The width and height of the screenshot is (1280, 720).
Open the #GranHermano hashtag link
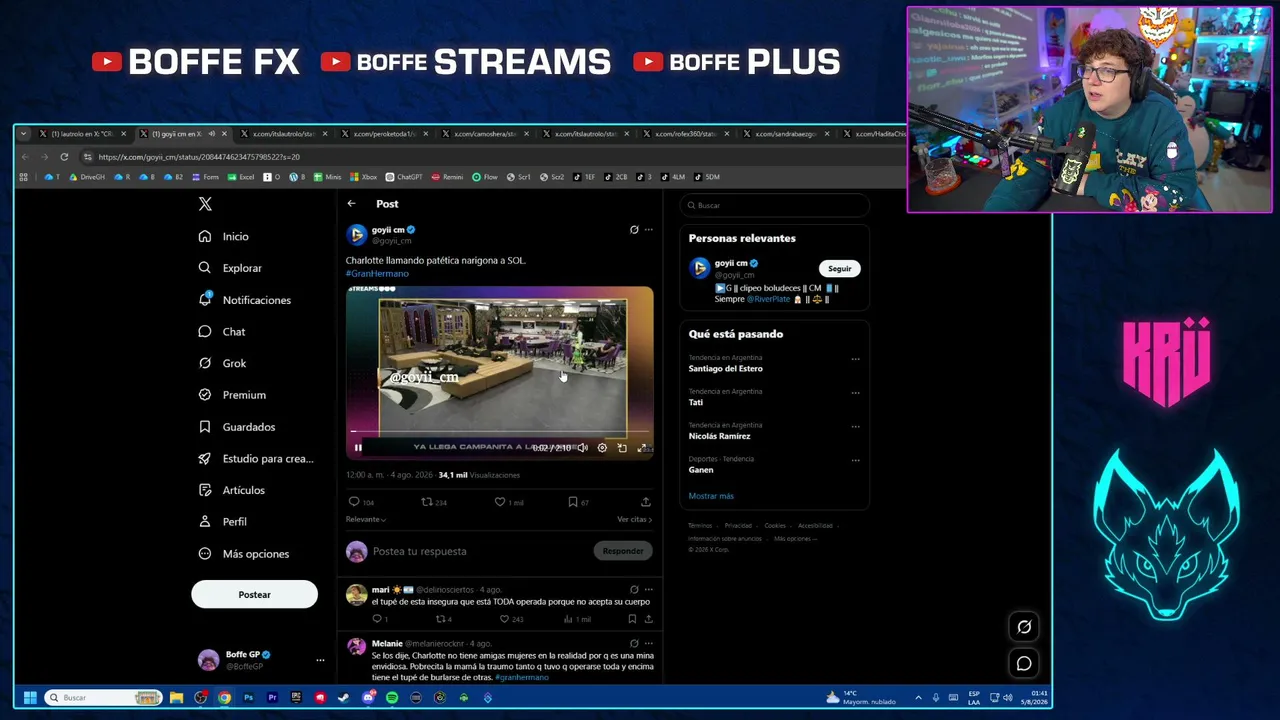[377, 273]
